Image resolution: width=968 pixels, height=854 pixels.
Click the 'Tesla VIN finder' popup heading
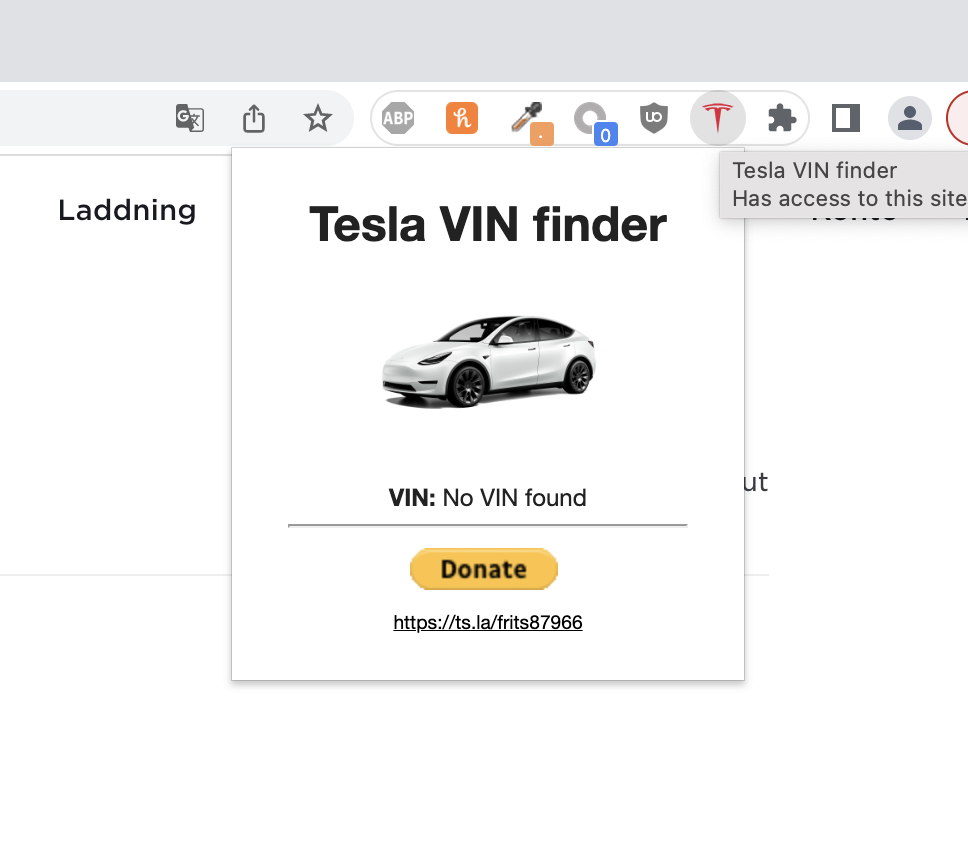[488, 225]
